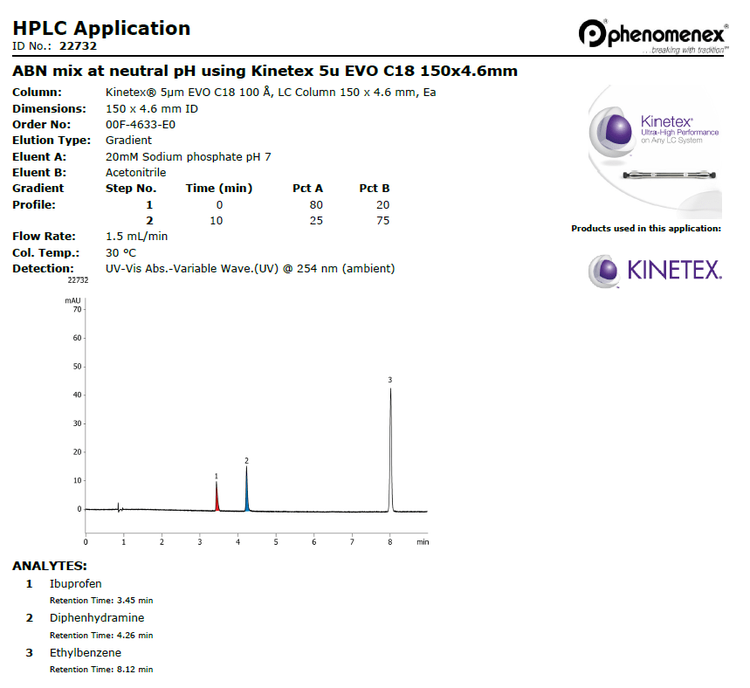Click the Step No. gradient column header
The image size is (750, 688).
pyautogui.click(x=131, y=189)
